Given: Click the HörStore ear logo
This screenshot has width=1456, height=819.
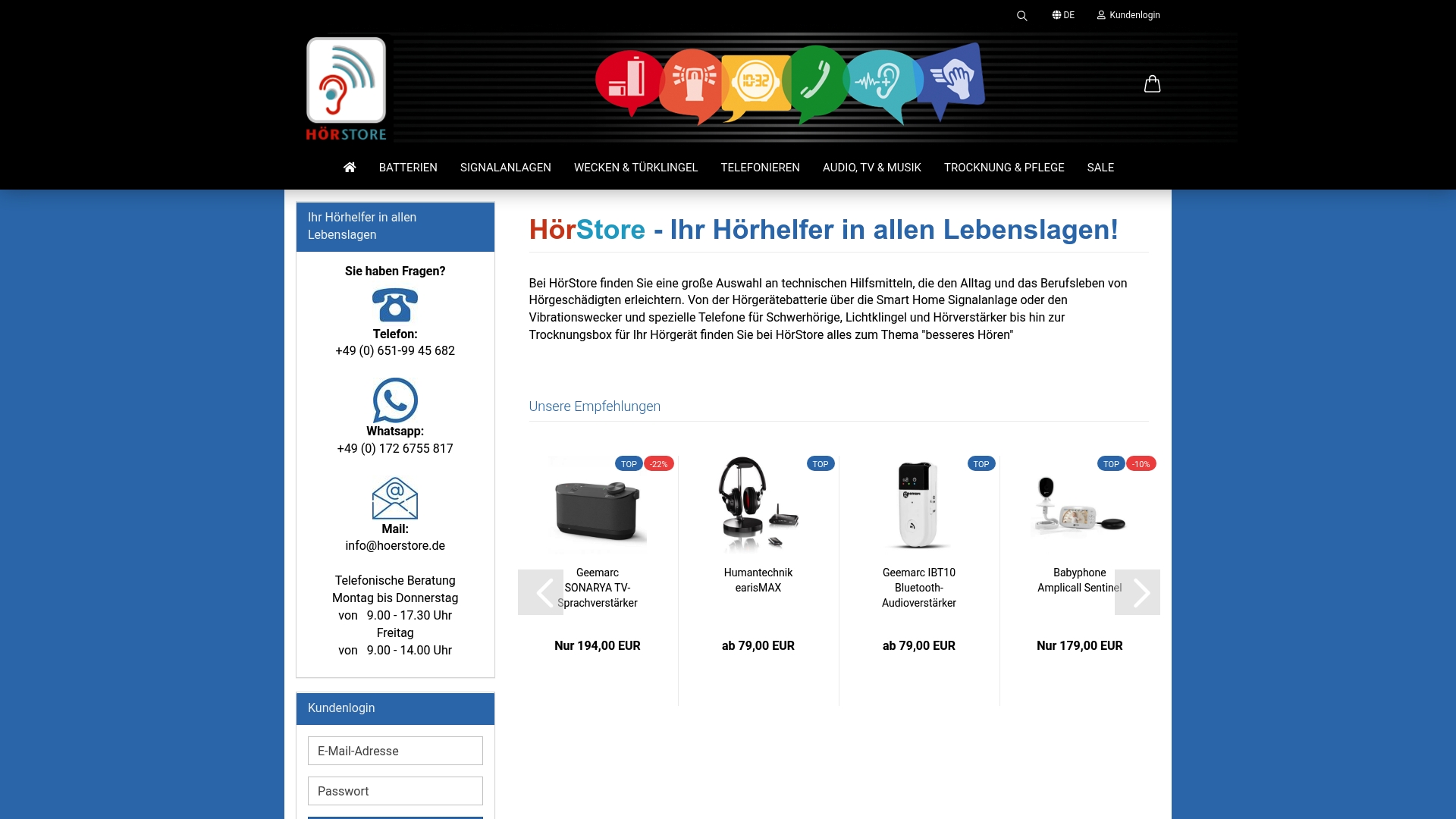Looking at the screenshot, I should [x=346, y=80].
